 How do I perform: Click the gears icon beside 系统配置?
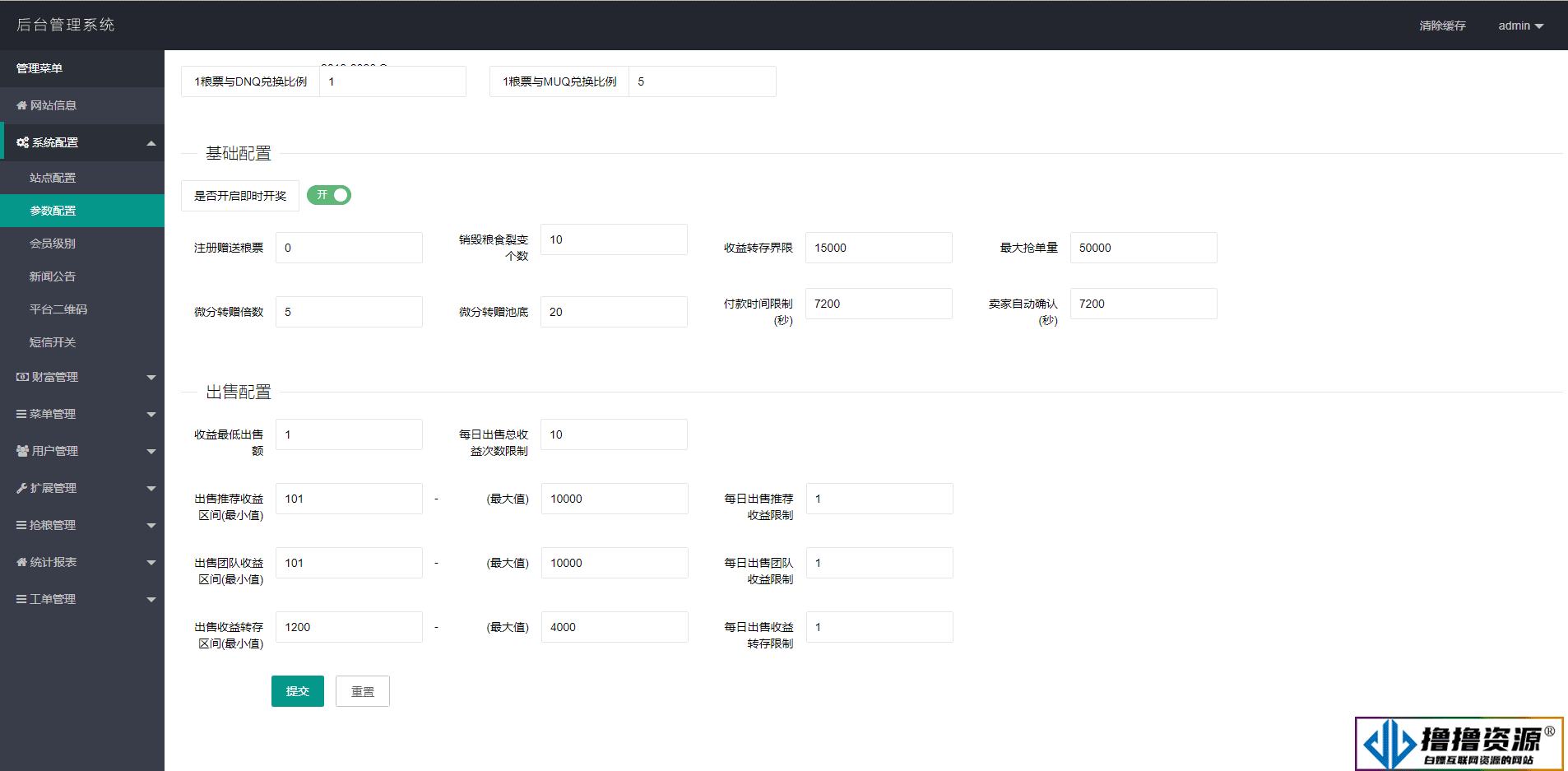pyautogui.click(x=22, y=142)
